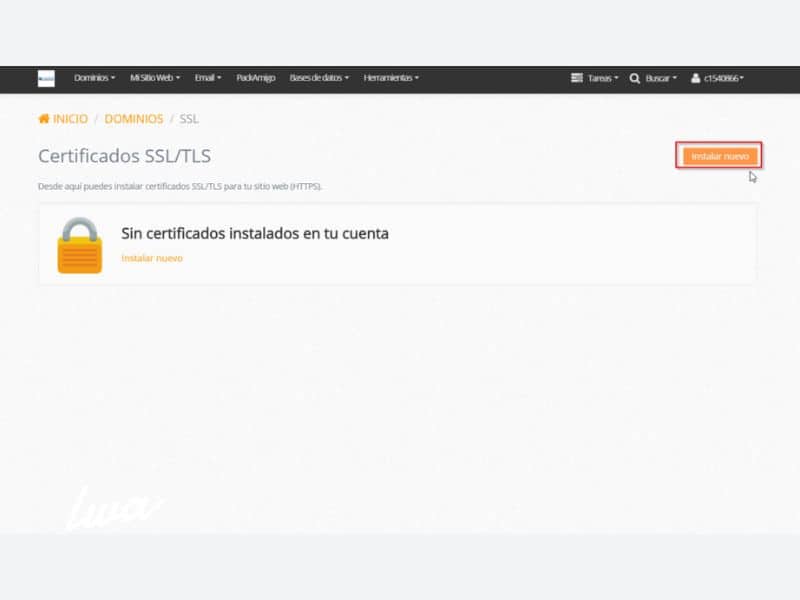Image resolution: width=800 pixels, height=600 pixels.
Task: Click the white signature watermark logo
Action: coord(112,510)
